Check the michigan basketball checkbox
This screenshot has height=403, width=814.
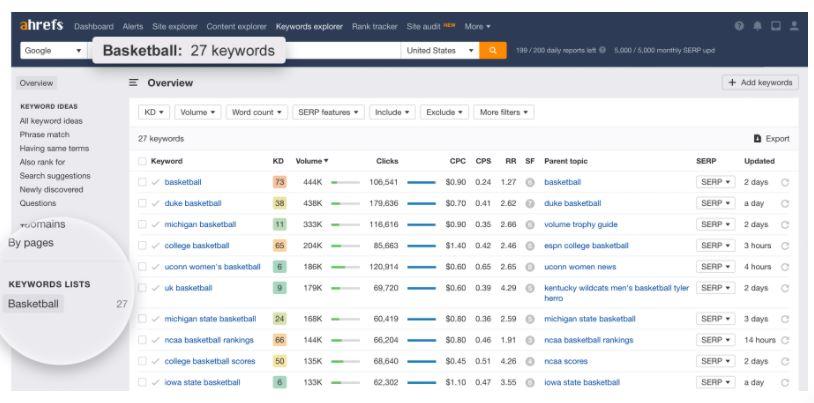(x=142, y=224)
